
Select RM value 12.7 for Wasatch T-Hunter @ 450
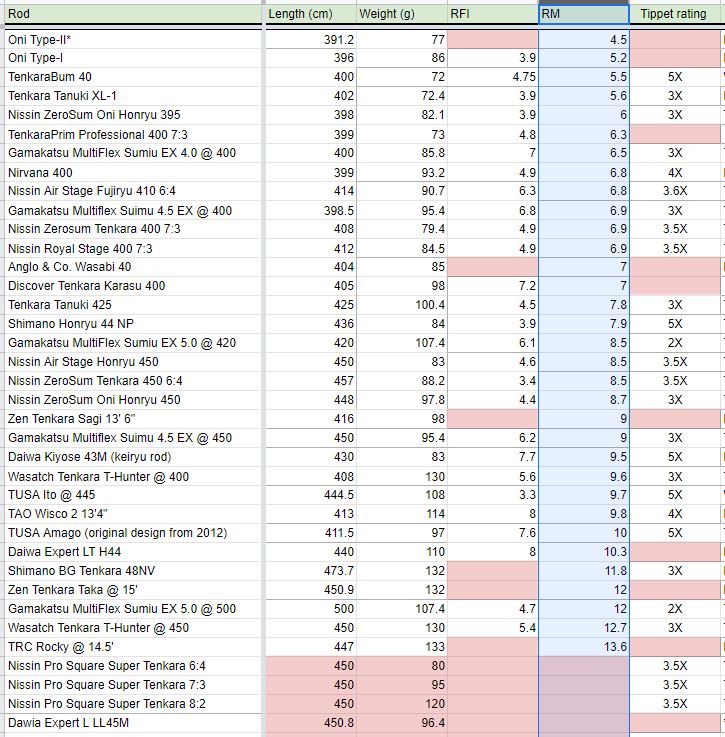(x=583, y=628)
